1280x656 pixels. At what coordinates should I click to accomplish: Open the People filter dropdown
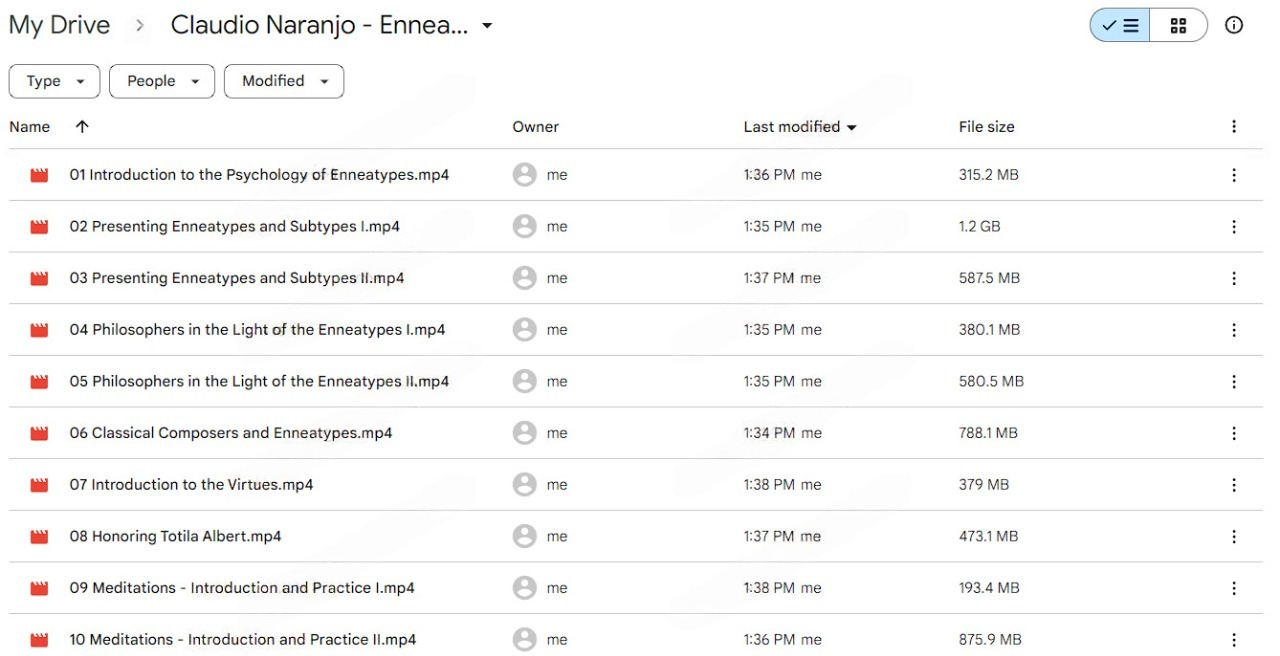point(162,81)
